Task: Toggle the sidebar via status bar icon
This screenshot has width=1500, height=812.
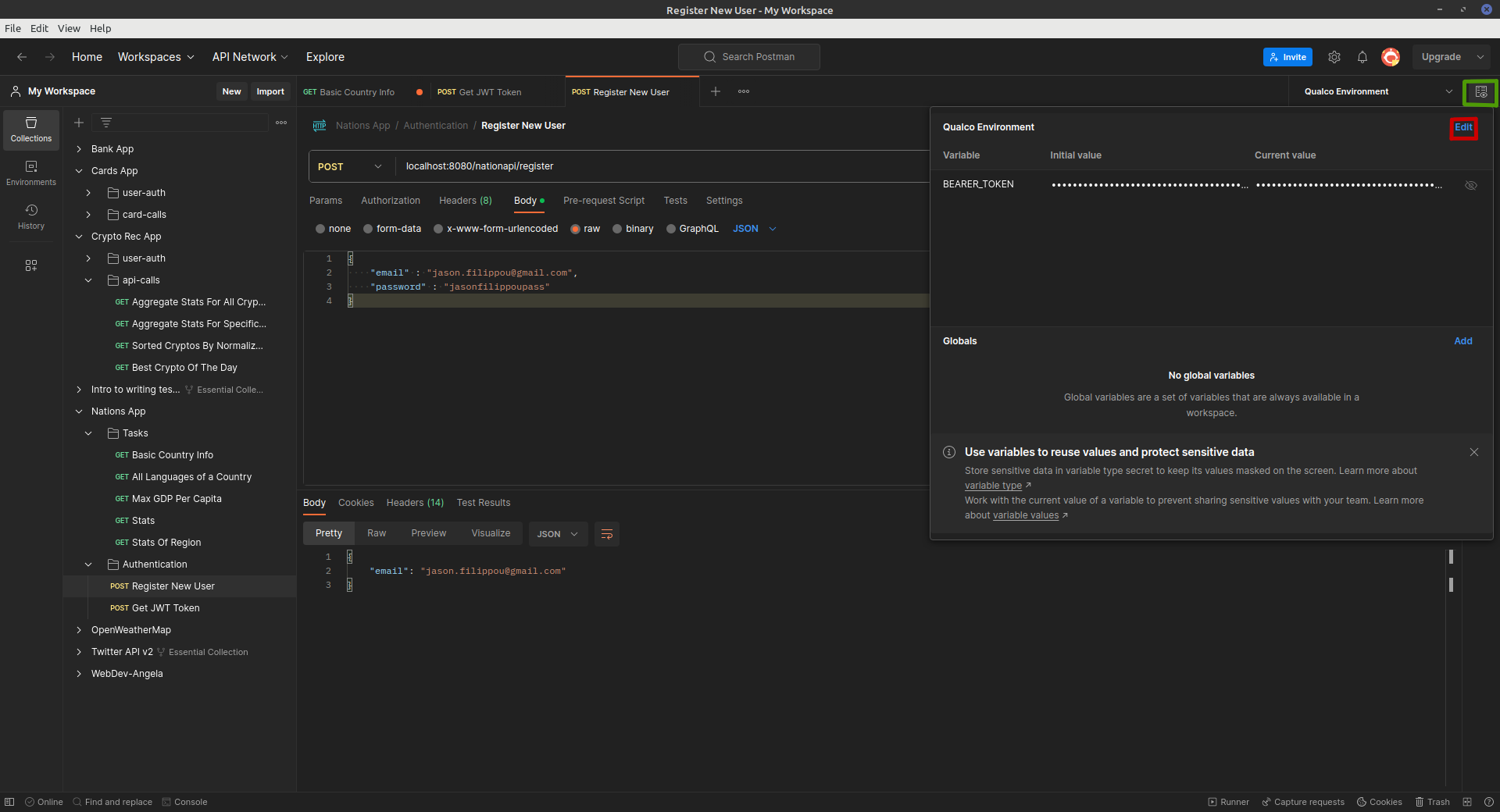Action: [x=9, y=802]
